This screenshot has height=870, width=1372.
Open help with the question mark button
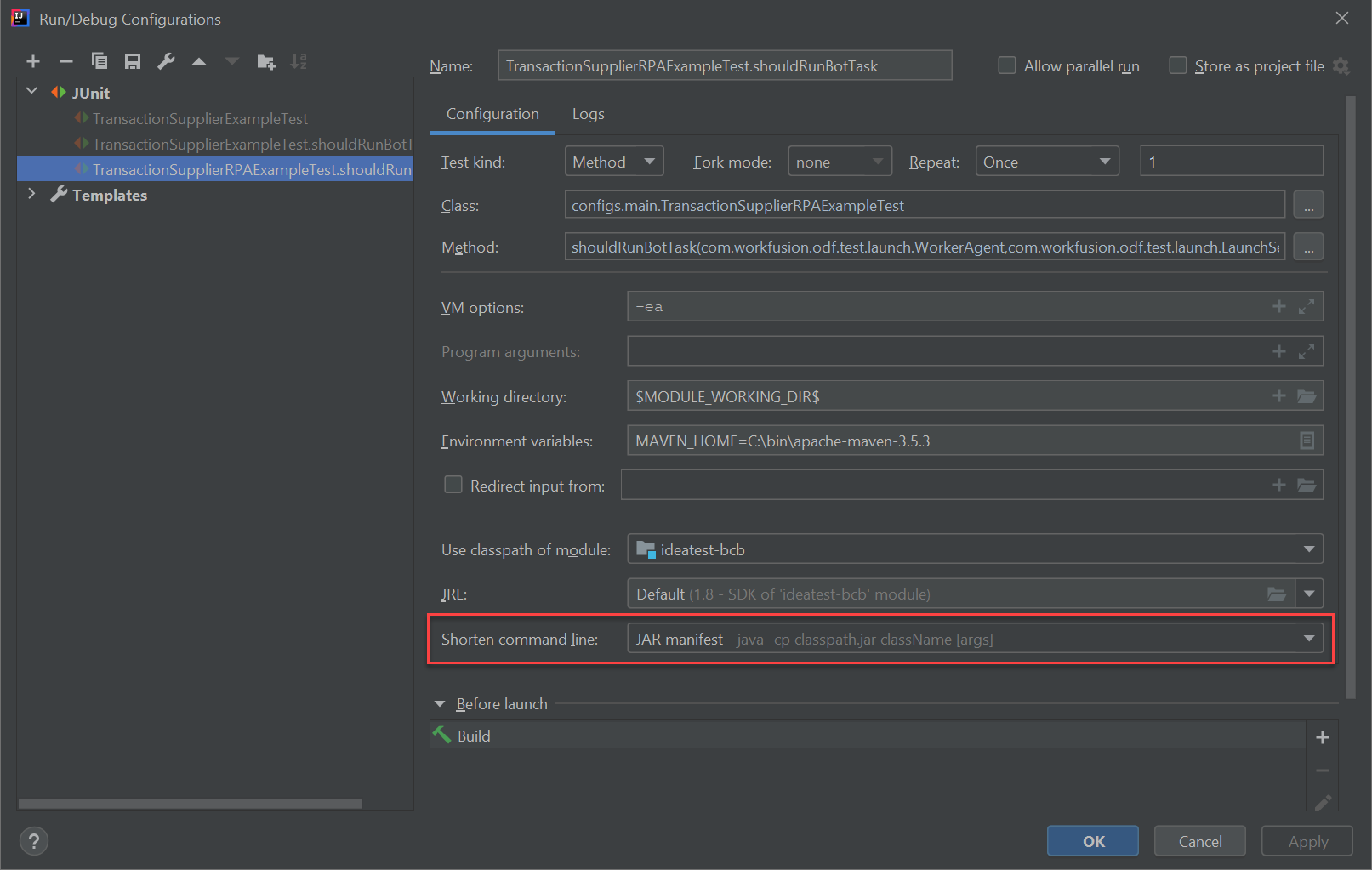33,841
